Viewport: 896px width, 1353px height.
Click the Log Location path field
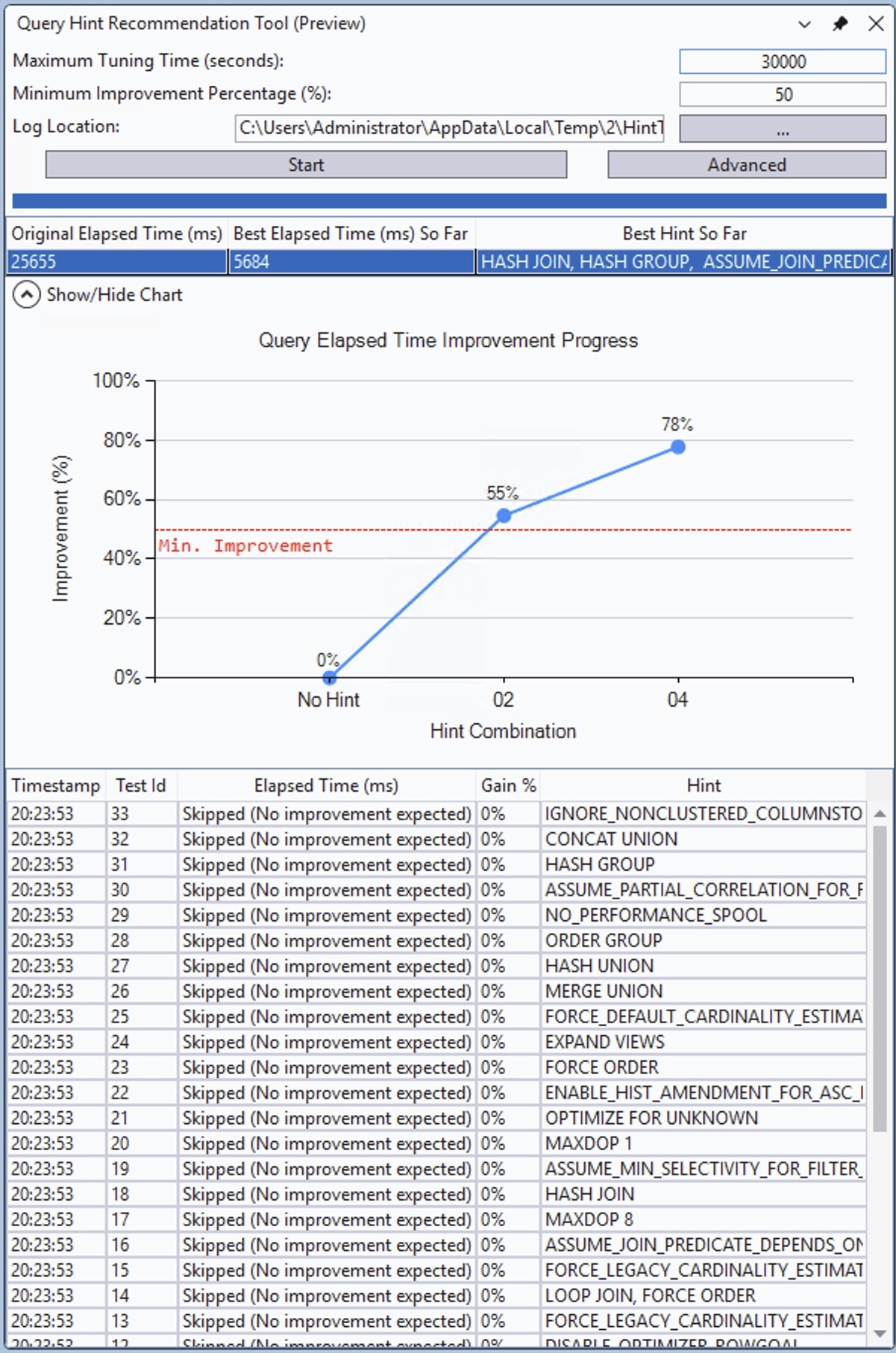click(450, 128)
